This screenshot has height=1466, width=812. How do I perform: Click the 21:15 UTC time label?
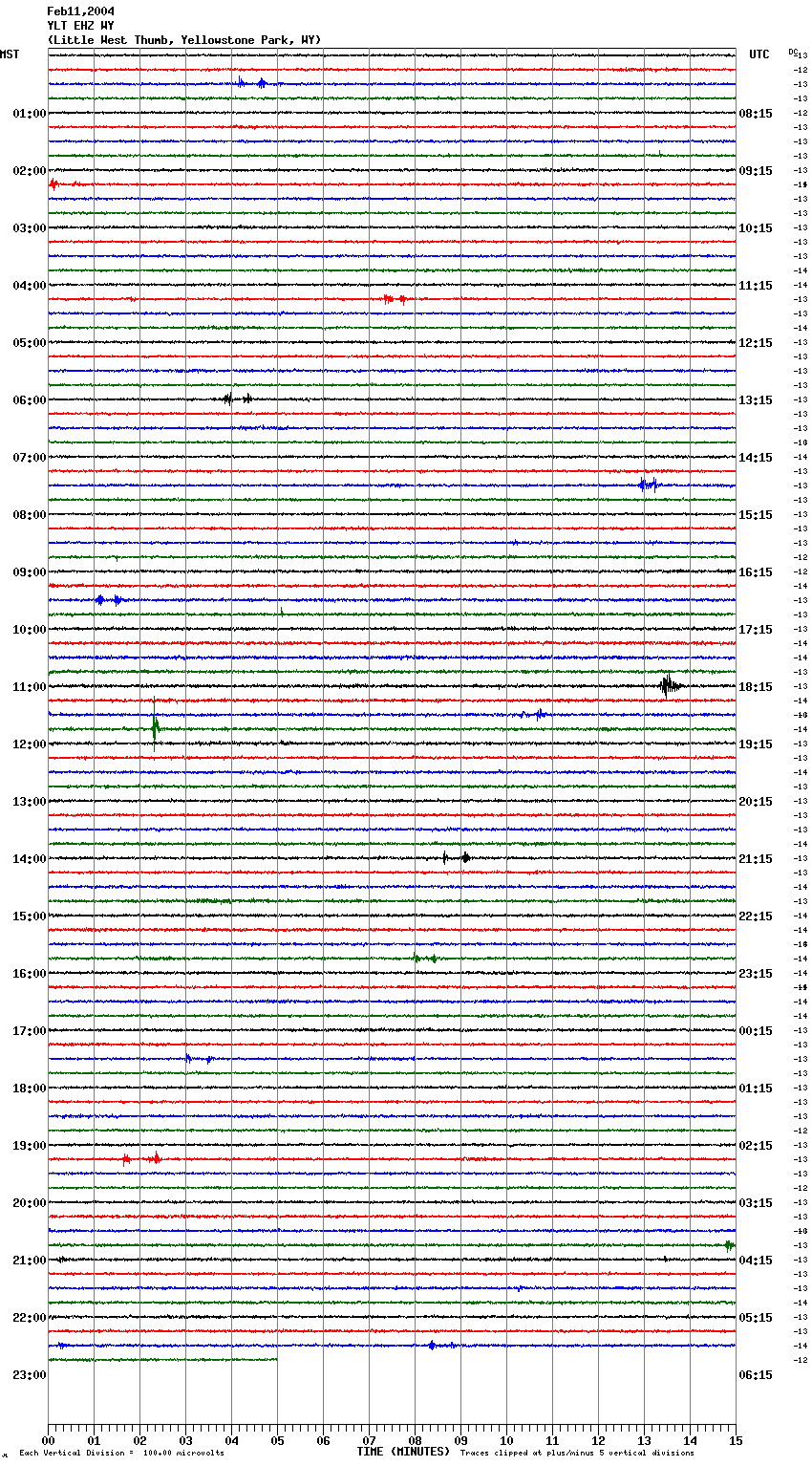pyautogui.click(x=756, y=859)
